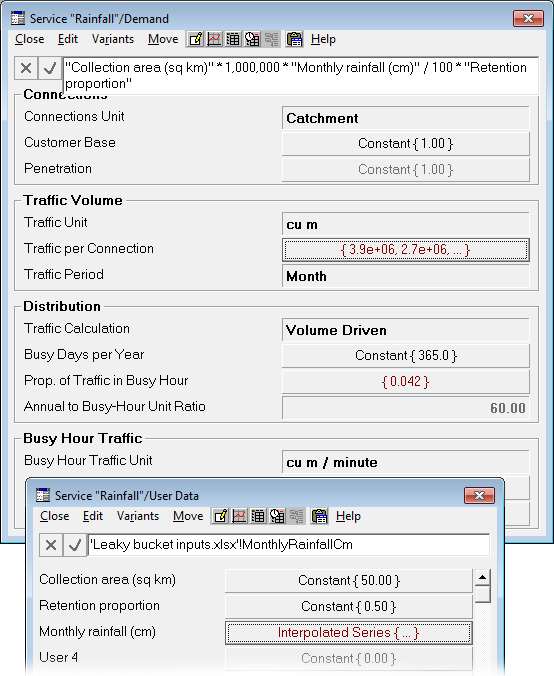Cancel formula edit with X in User Data window
The width and height of the screenshot is (554, 676).
tap(51, 545)
